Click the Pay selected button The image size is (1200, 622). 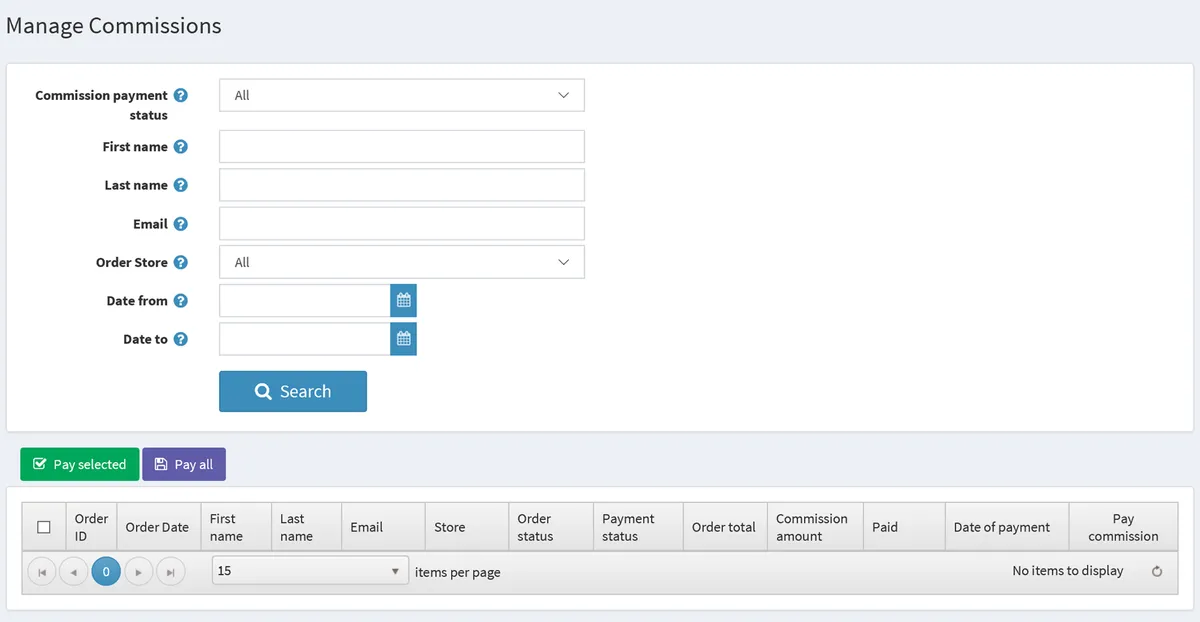80,464
